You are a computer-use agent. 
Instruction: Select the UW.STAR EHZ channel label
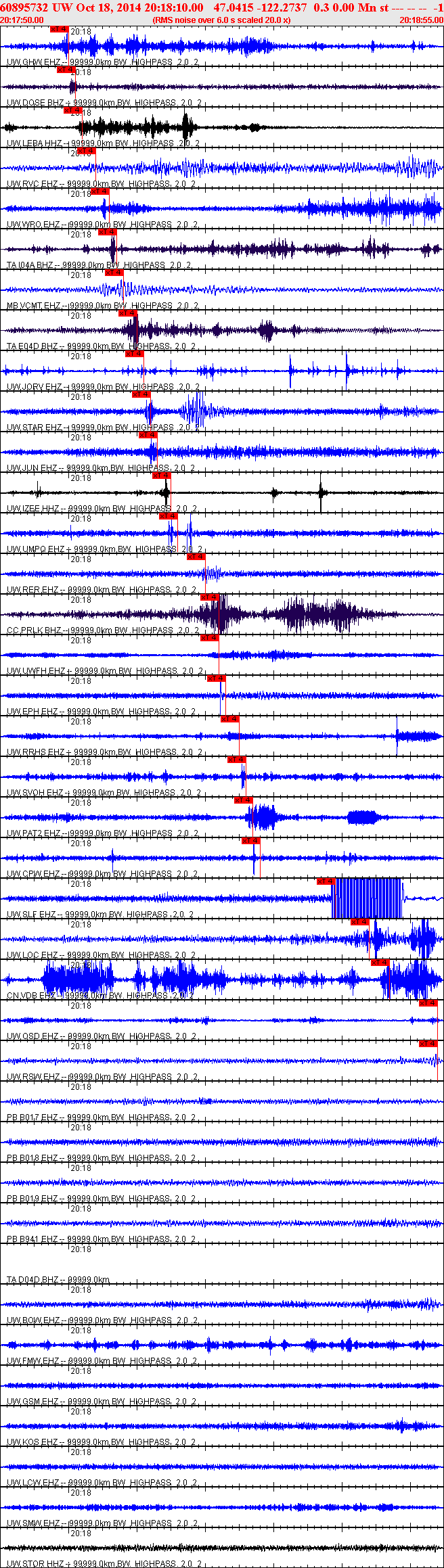point(35,428)
